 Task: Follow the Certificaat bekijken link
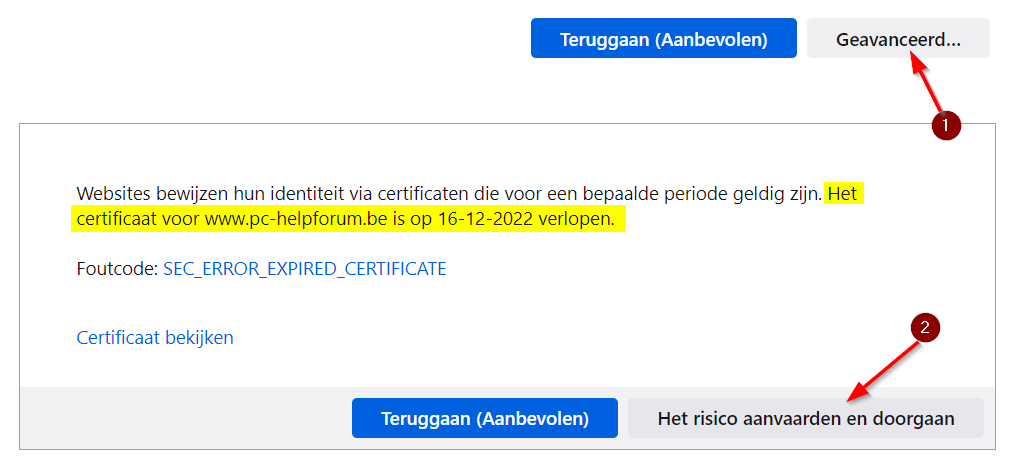pyautogui.click(x=155, y=337)
